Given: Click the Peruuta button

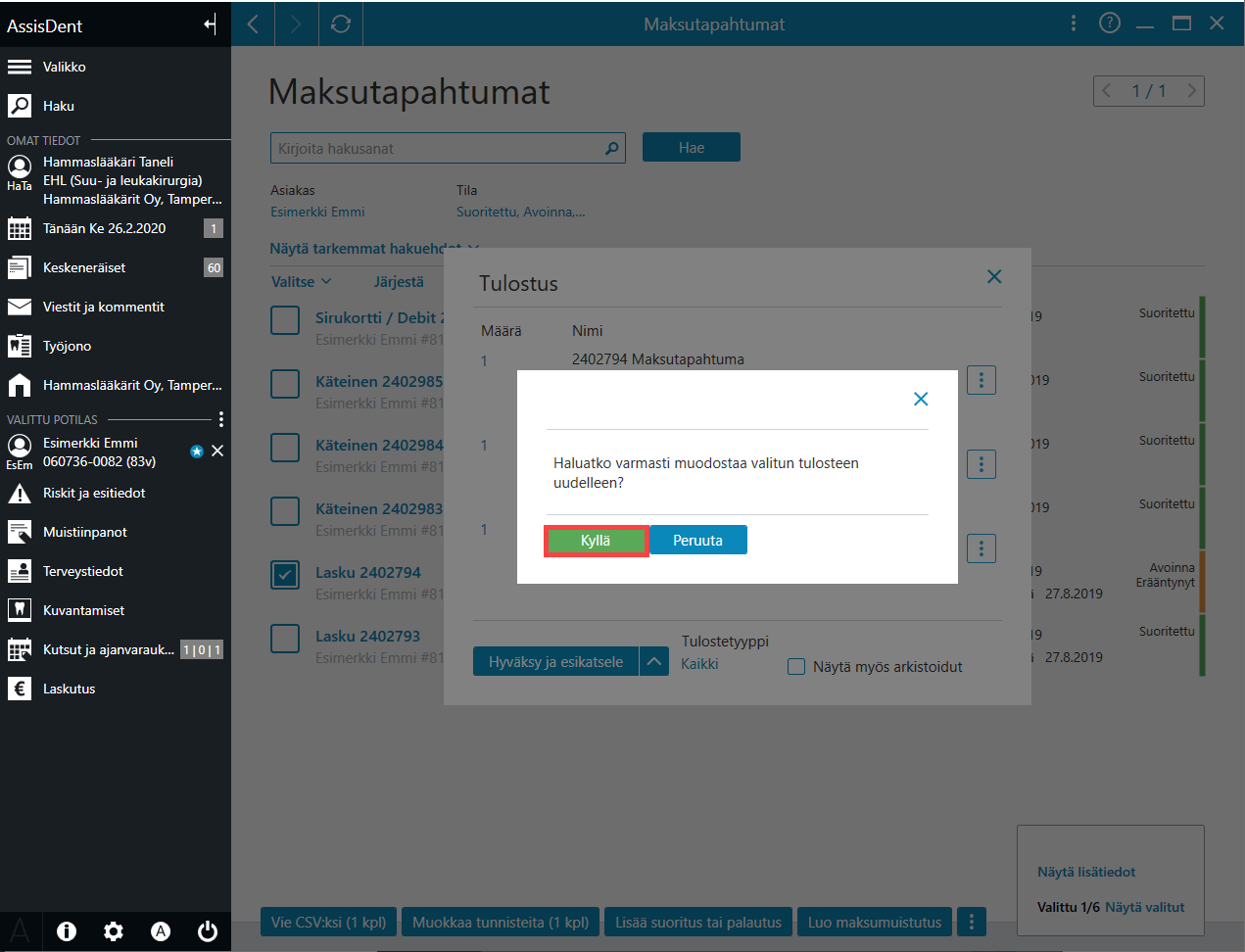Looking at the screenshot, I should (698, 541).
